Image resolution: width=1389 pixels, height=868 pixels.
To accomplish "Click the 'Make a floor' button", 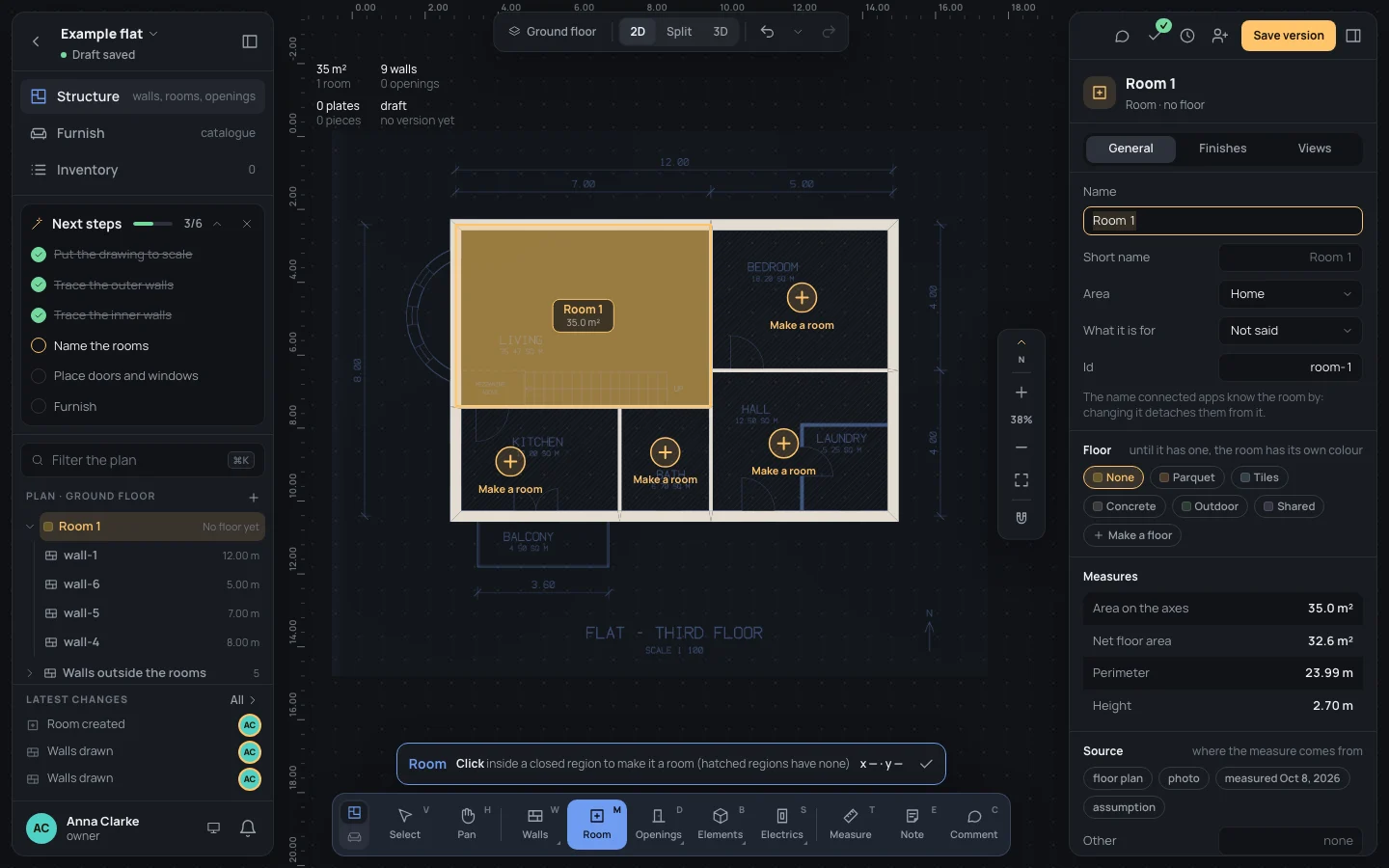I will (x=1132, y=535).
